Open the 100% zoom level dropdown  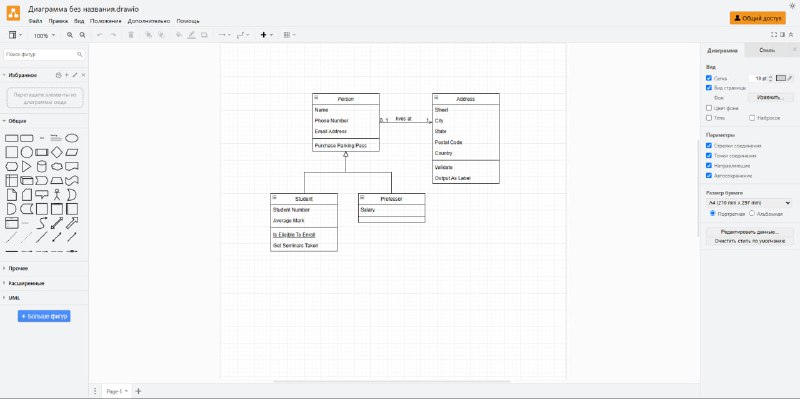(x=44, y=36)
